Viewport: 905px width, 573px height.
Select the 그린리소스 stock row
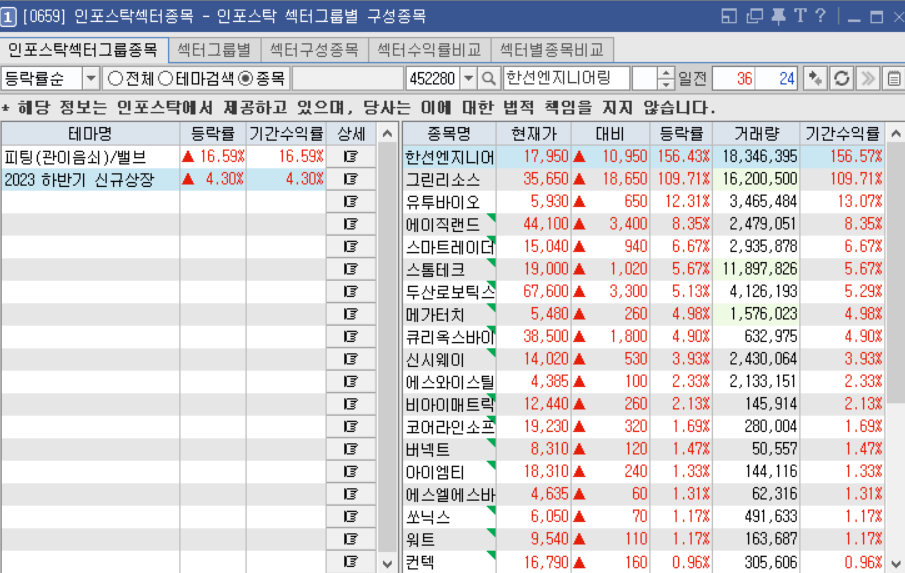coord(644,179)
